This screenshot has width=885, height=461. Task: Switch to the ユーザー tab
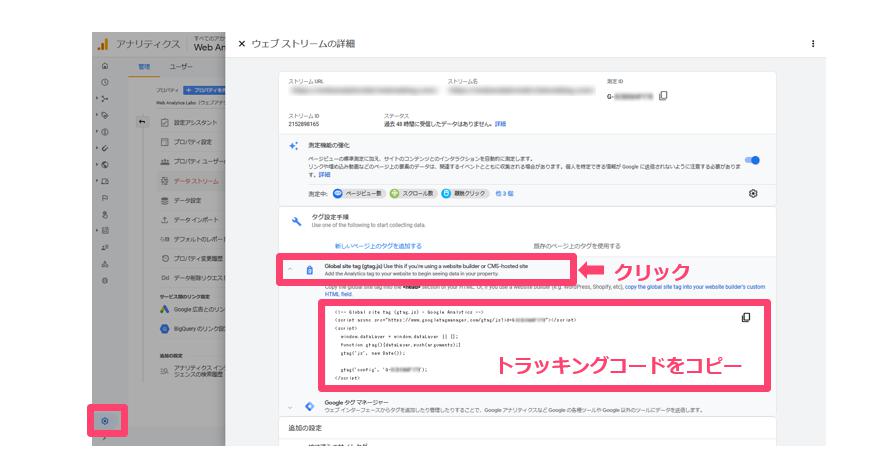181,67
